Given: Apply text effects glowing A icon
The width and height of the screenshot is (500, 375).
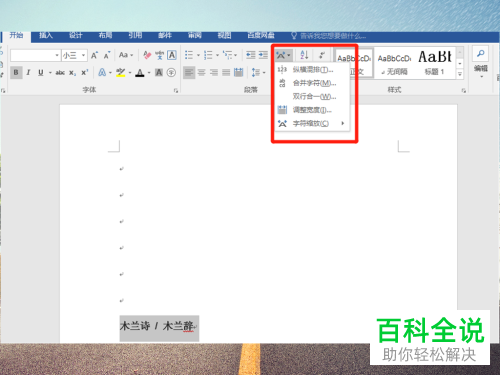Looking at the screenshot, I should click(102, 72).
